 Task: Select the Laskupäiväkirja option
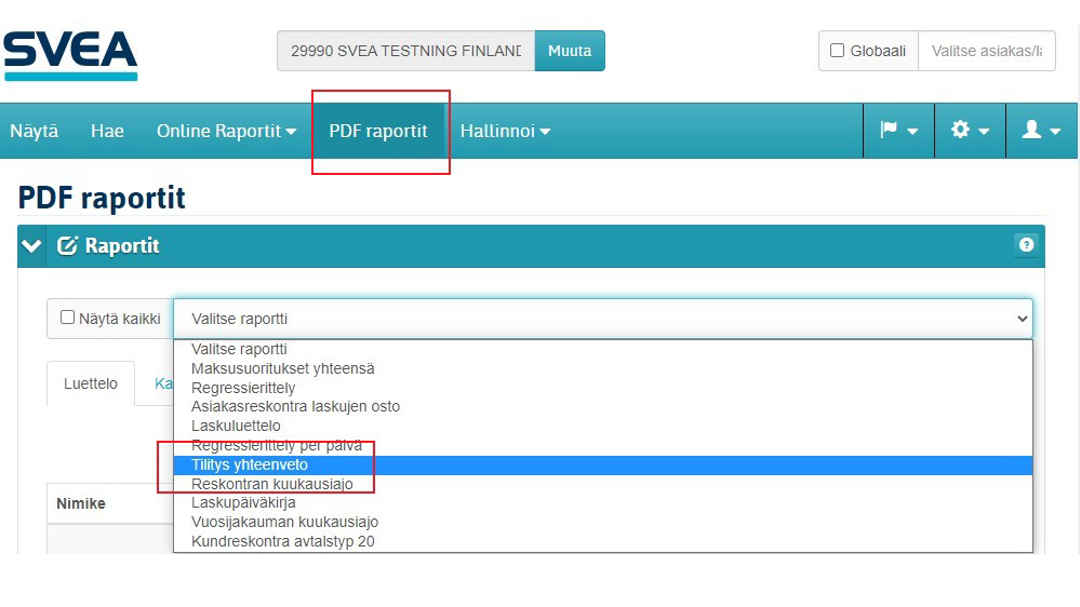click(603, 503)
